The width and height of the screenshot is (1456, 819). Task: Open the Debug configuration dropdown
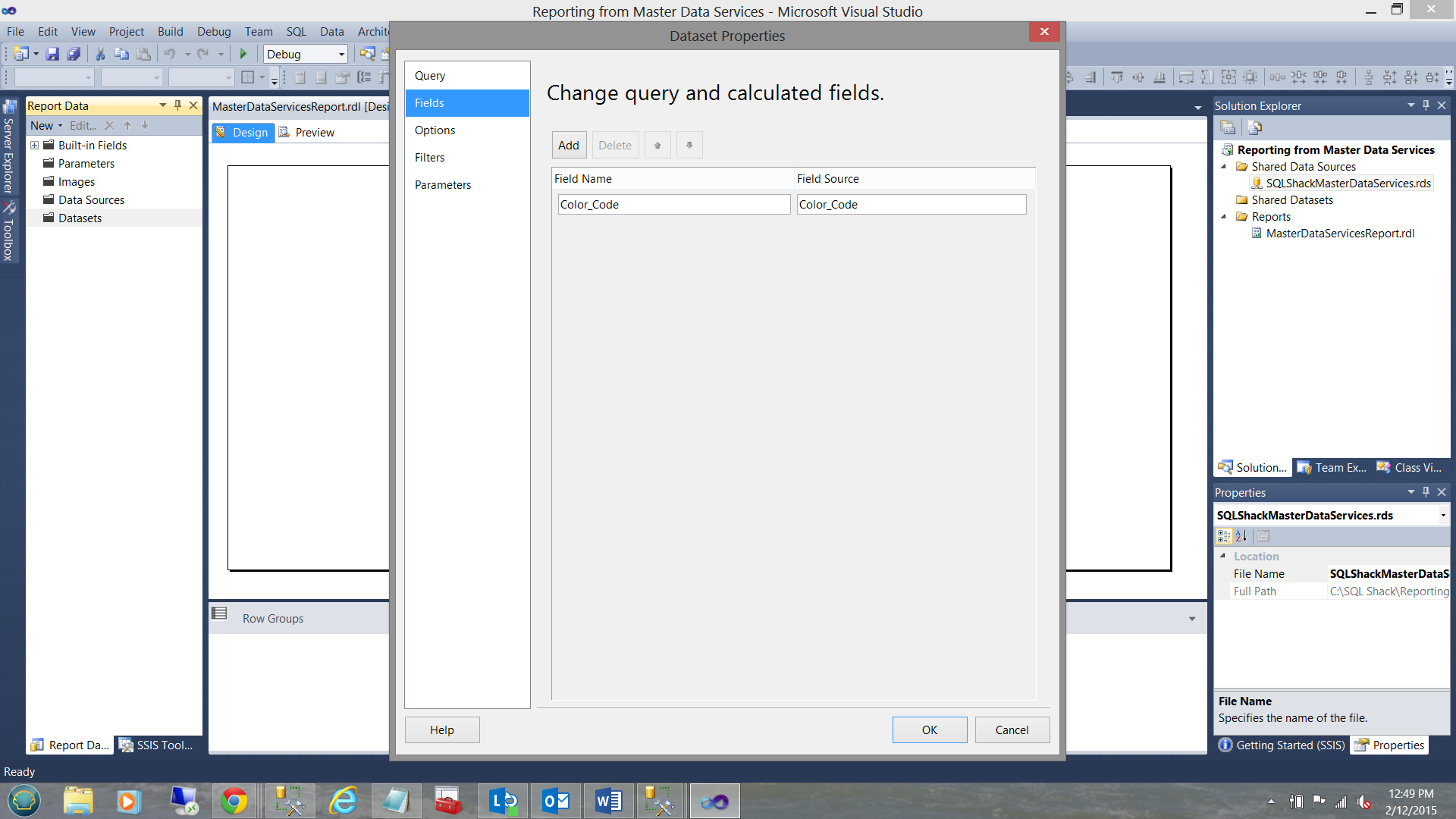341,54
